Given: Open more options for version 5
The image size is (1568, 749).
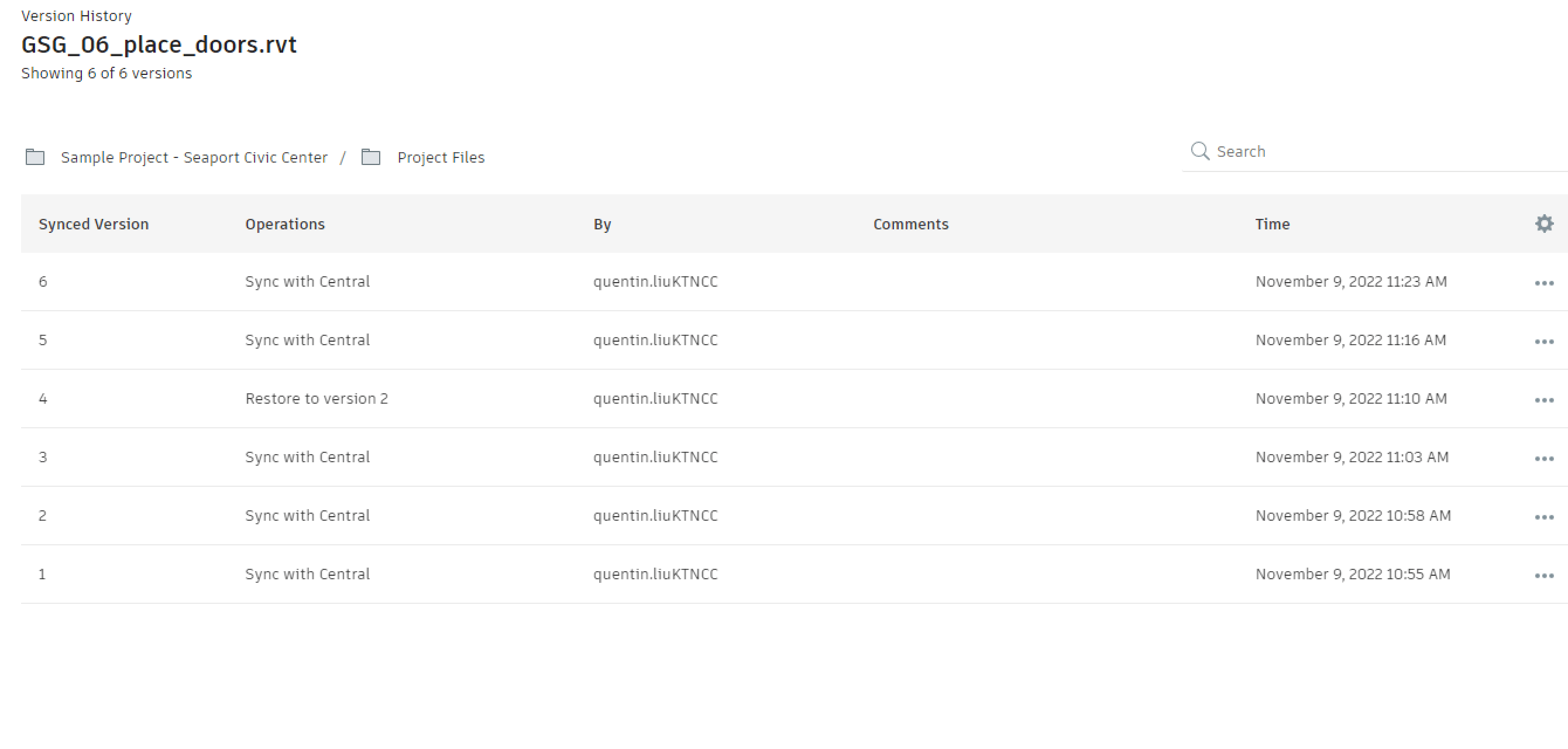Looking at the screenshot, I should (1543, 342).
